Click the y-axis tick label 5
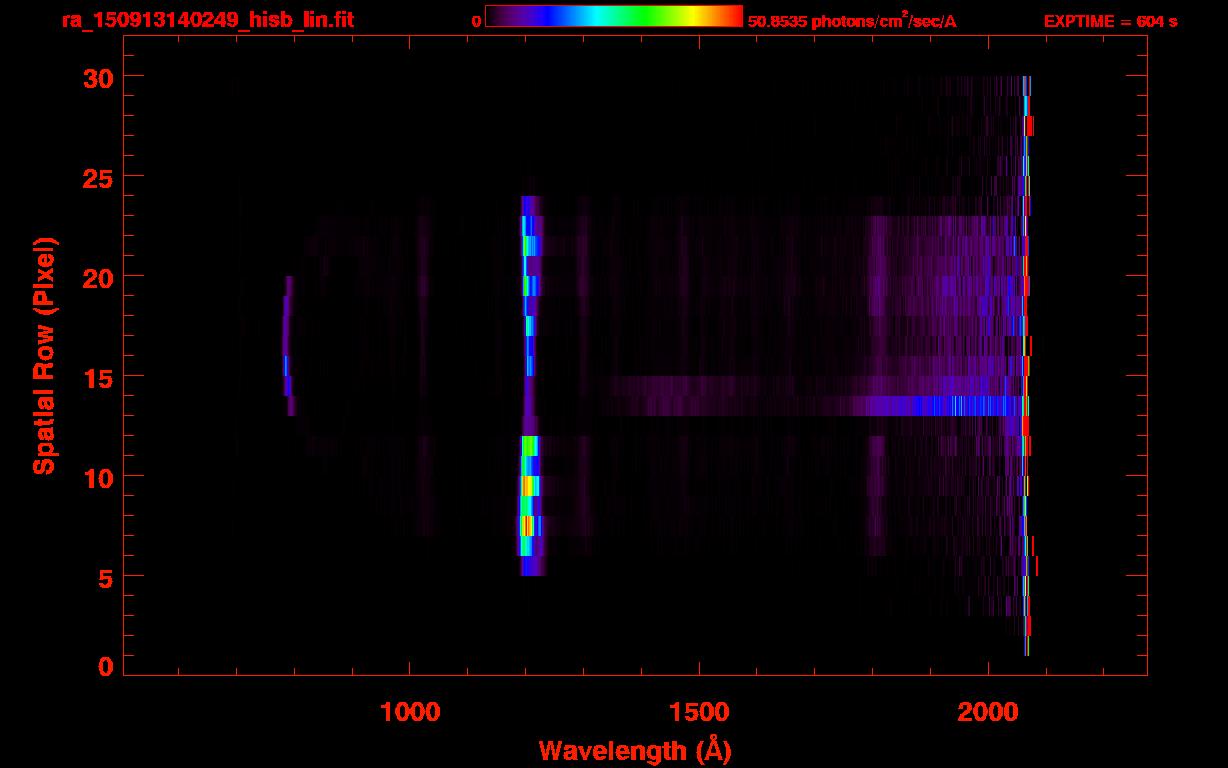 (105, 577)
